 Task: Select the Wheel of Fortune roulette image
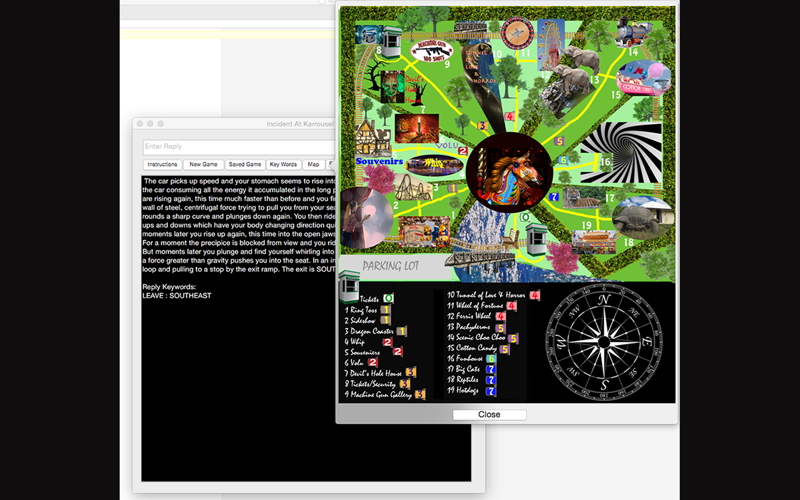pos(517,32)
